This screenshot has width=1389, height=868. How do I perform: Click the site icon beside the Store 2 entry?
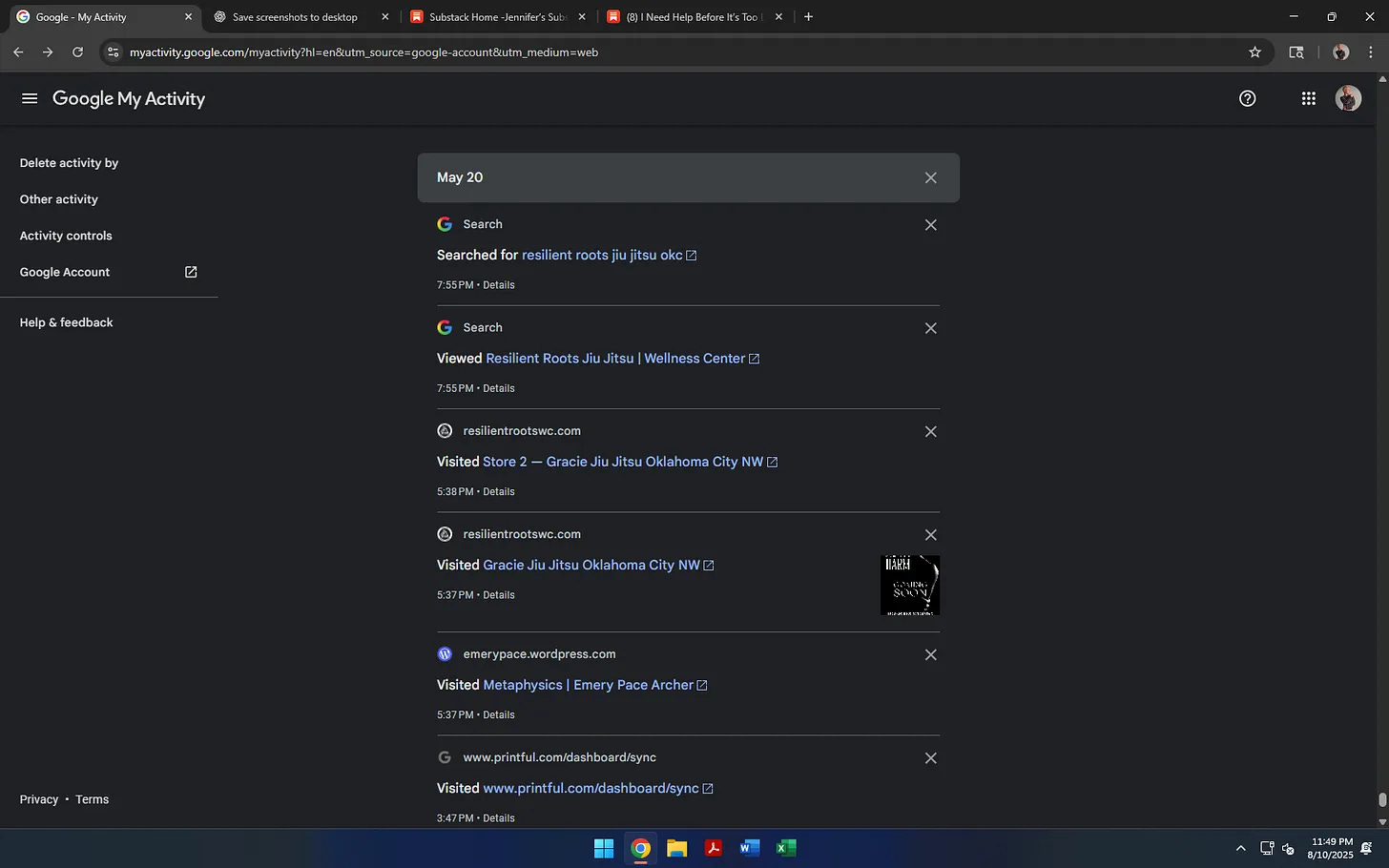coord(445,431)
